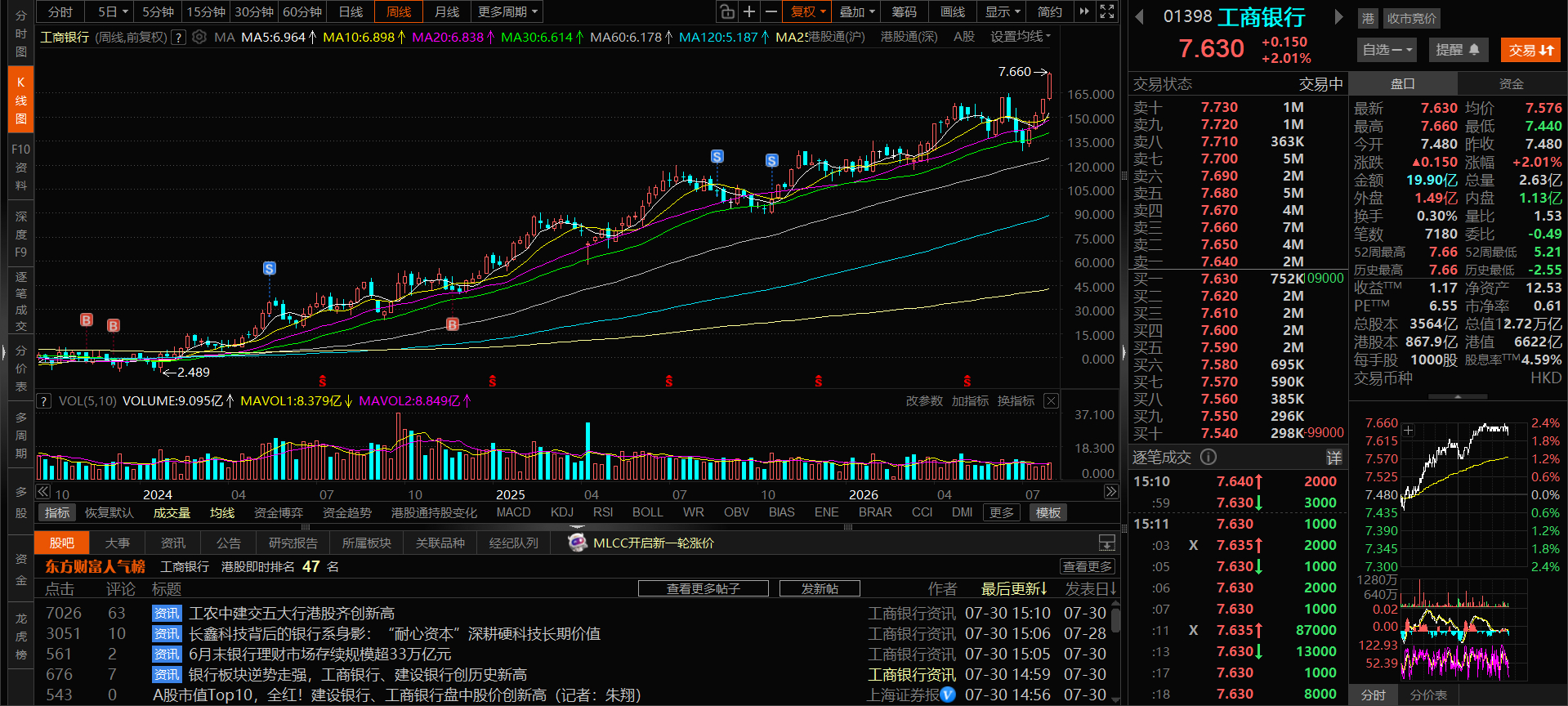
Task: Open the 大事 tab
Action: pyautogui.click(x=118, y=543)
